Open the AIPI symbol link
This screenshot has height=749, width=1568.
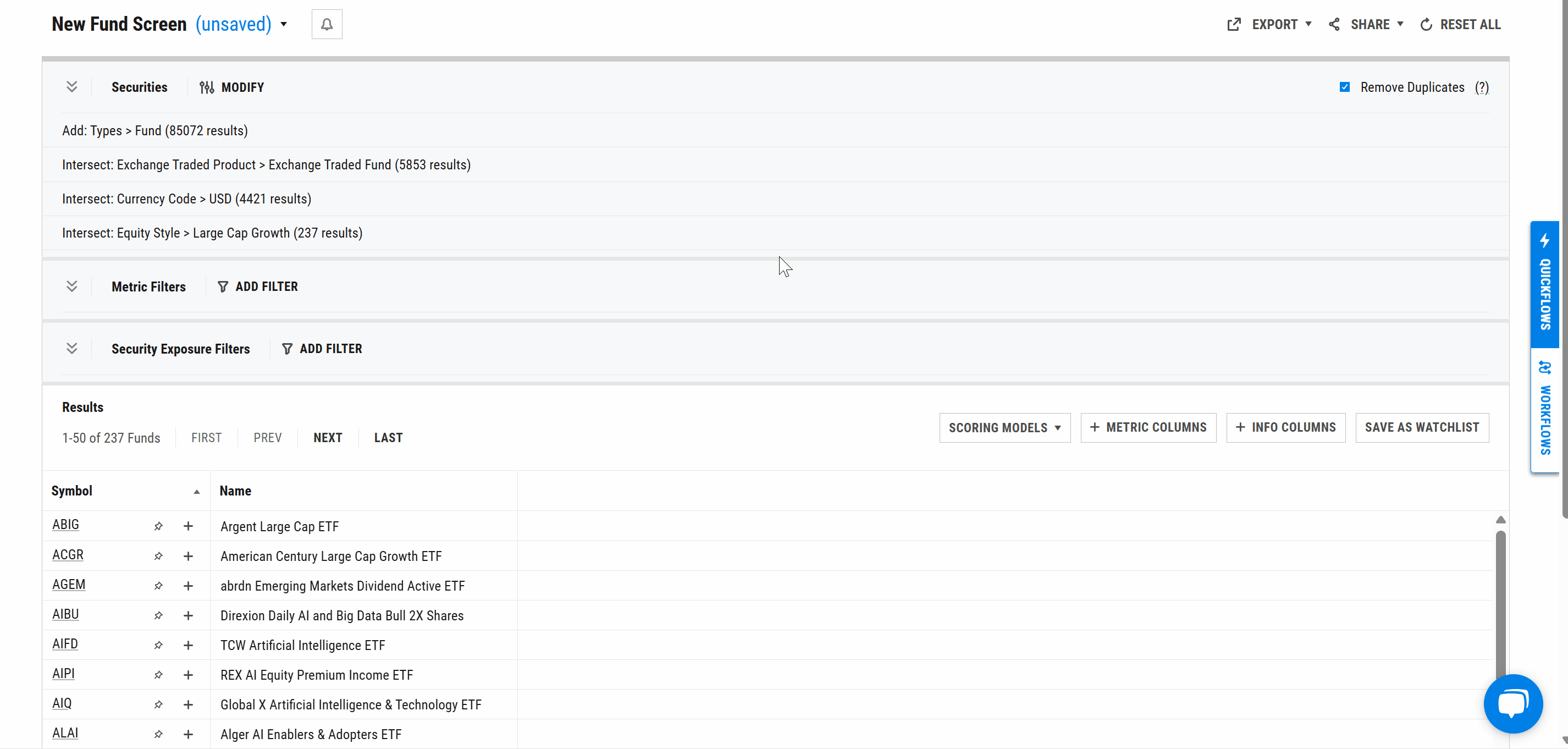click(63, 674)
